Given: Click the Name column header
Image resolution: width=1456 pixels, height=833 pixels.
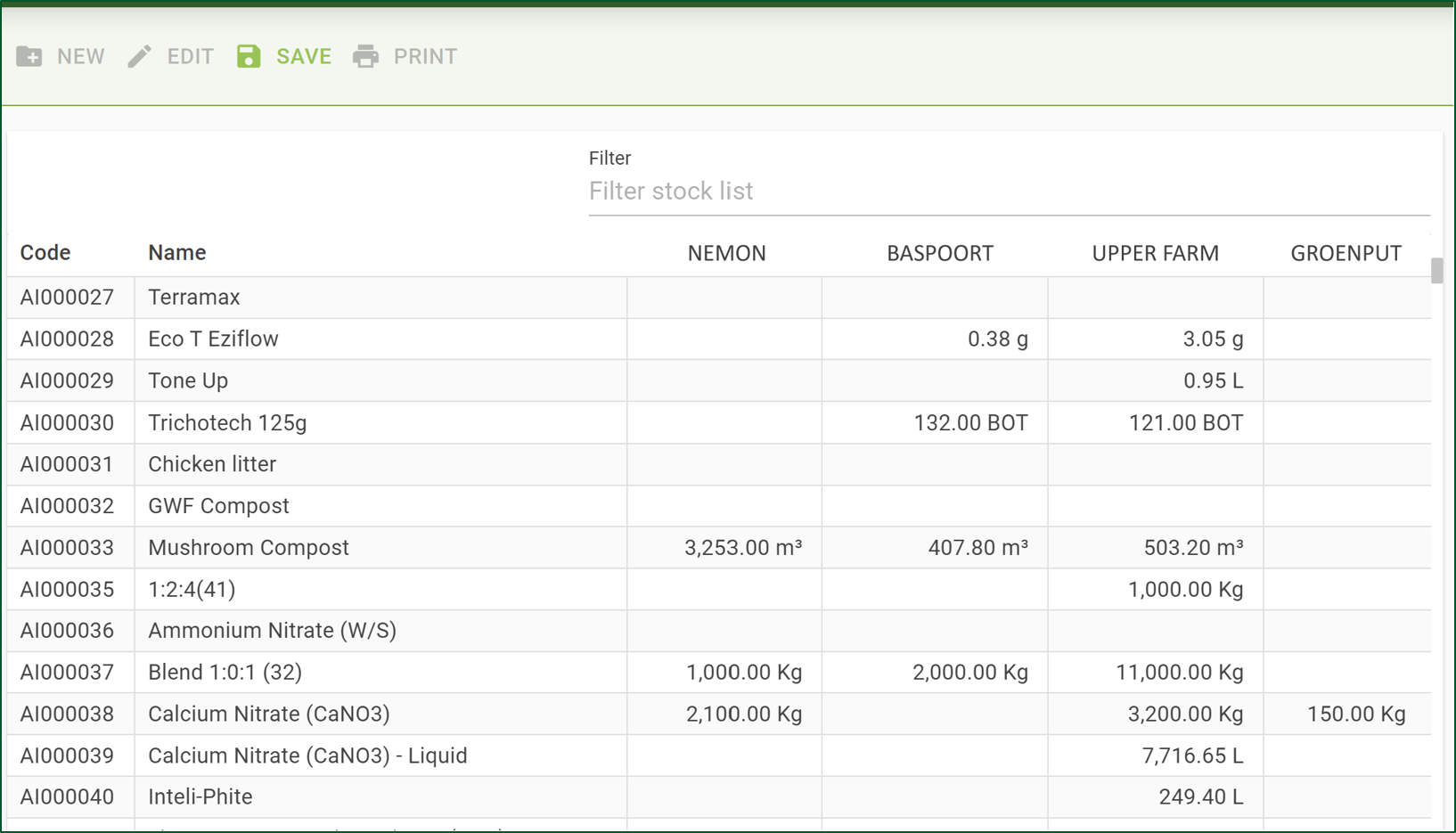Looking at the screenshot, I should (x=177, y=253).
